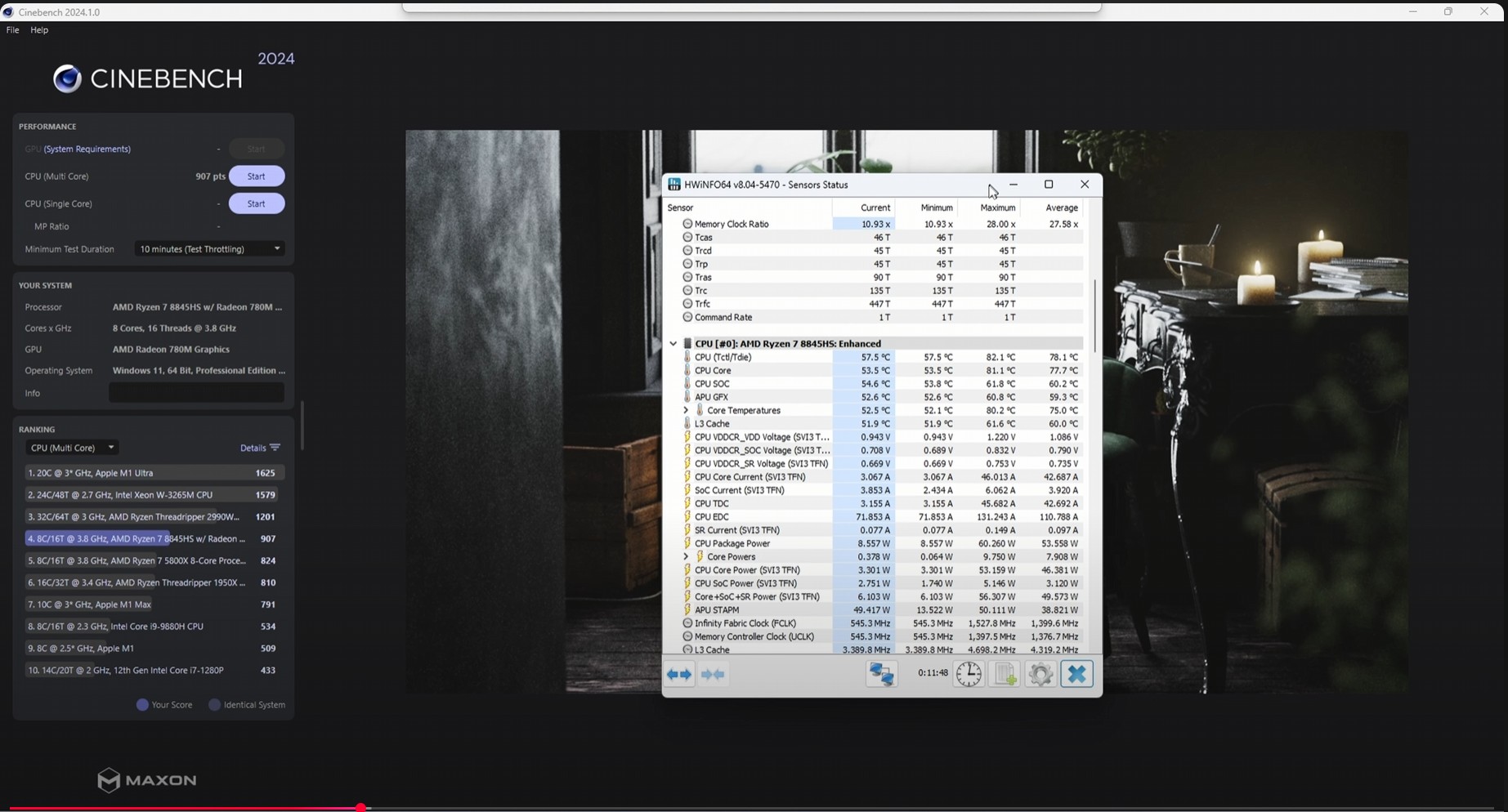
Task: Start the CPU (Single Core) test
Action: point(257,203)
